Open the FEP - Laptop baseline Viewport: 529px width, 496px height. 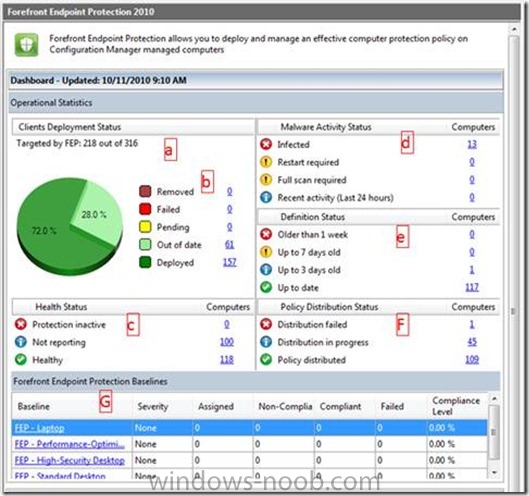click(39, 428)
